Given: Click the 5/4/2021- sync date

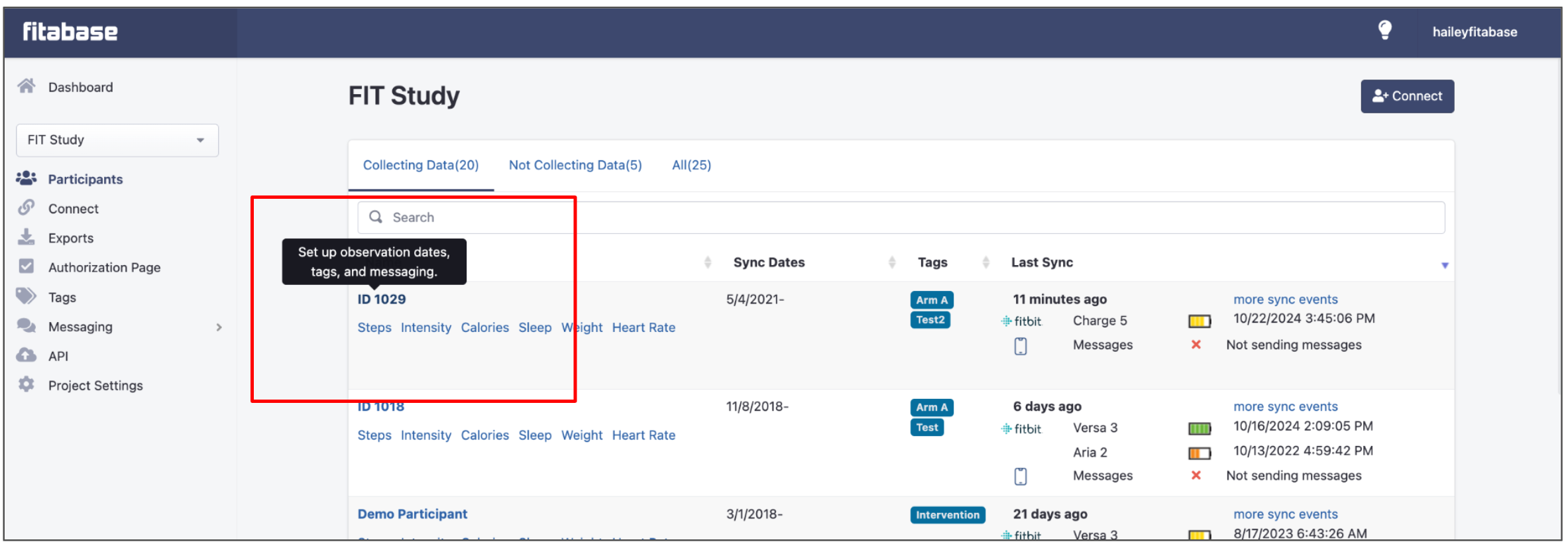Looking at the screenshot, I should [755, 299].
